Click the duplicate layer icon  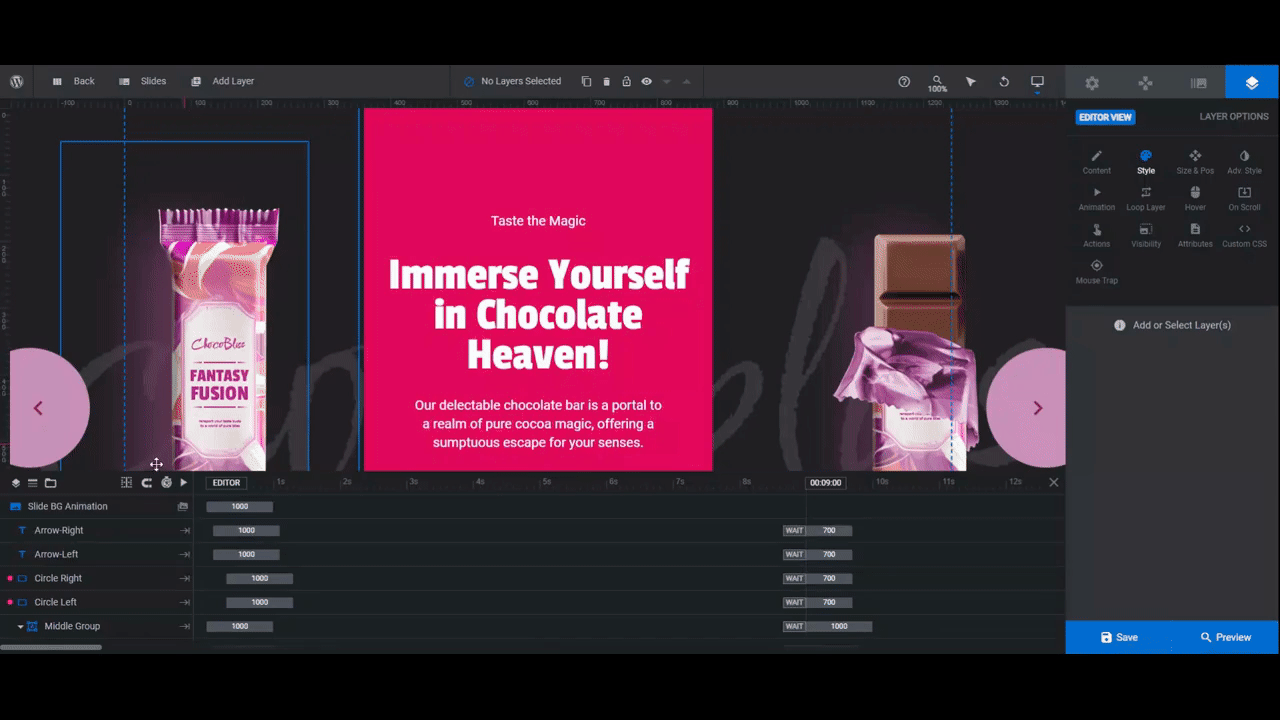pos(587,81)
